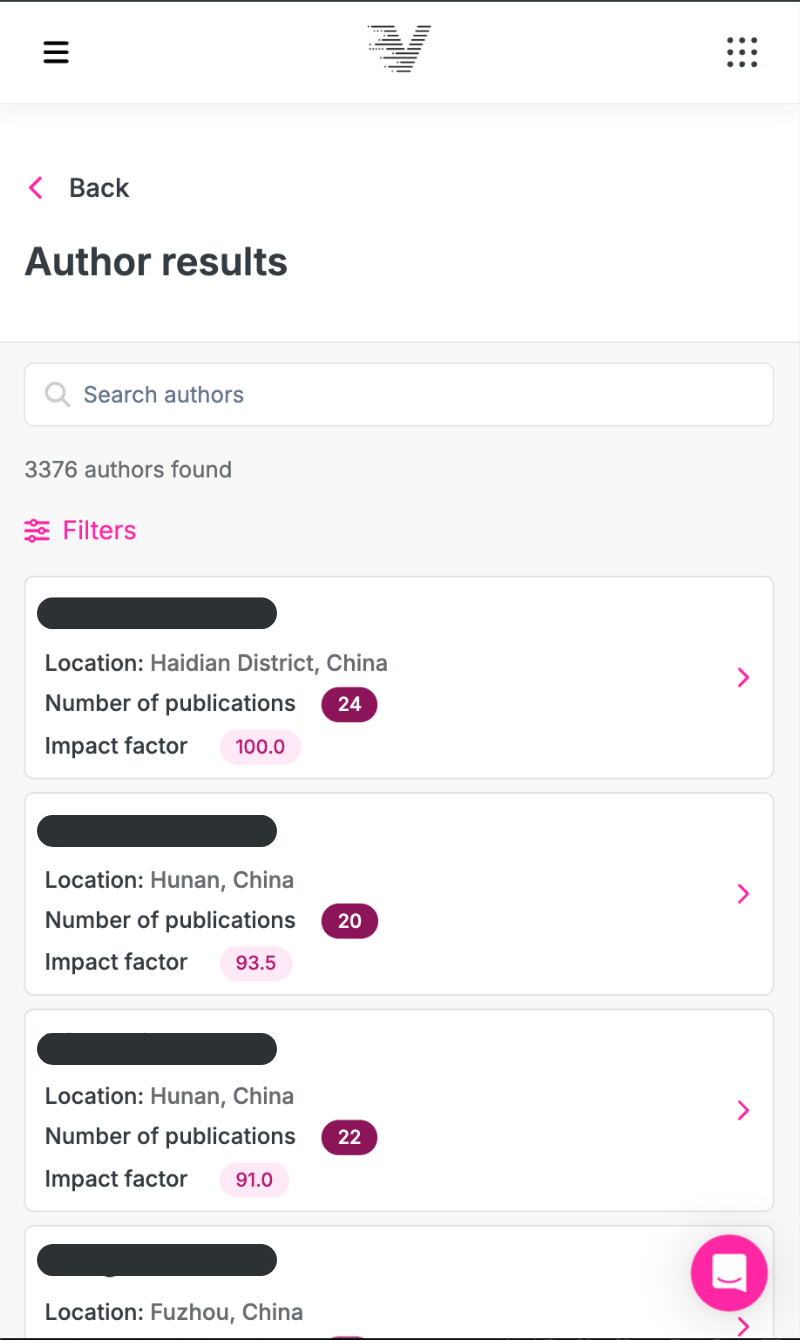
Task: Click the 3376 authors found text
Action: point(128,469)
